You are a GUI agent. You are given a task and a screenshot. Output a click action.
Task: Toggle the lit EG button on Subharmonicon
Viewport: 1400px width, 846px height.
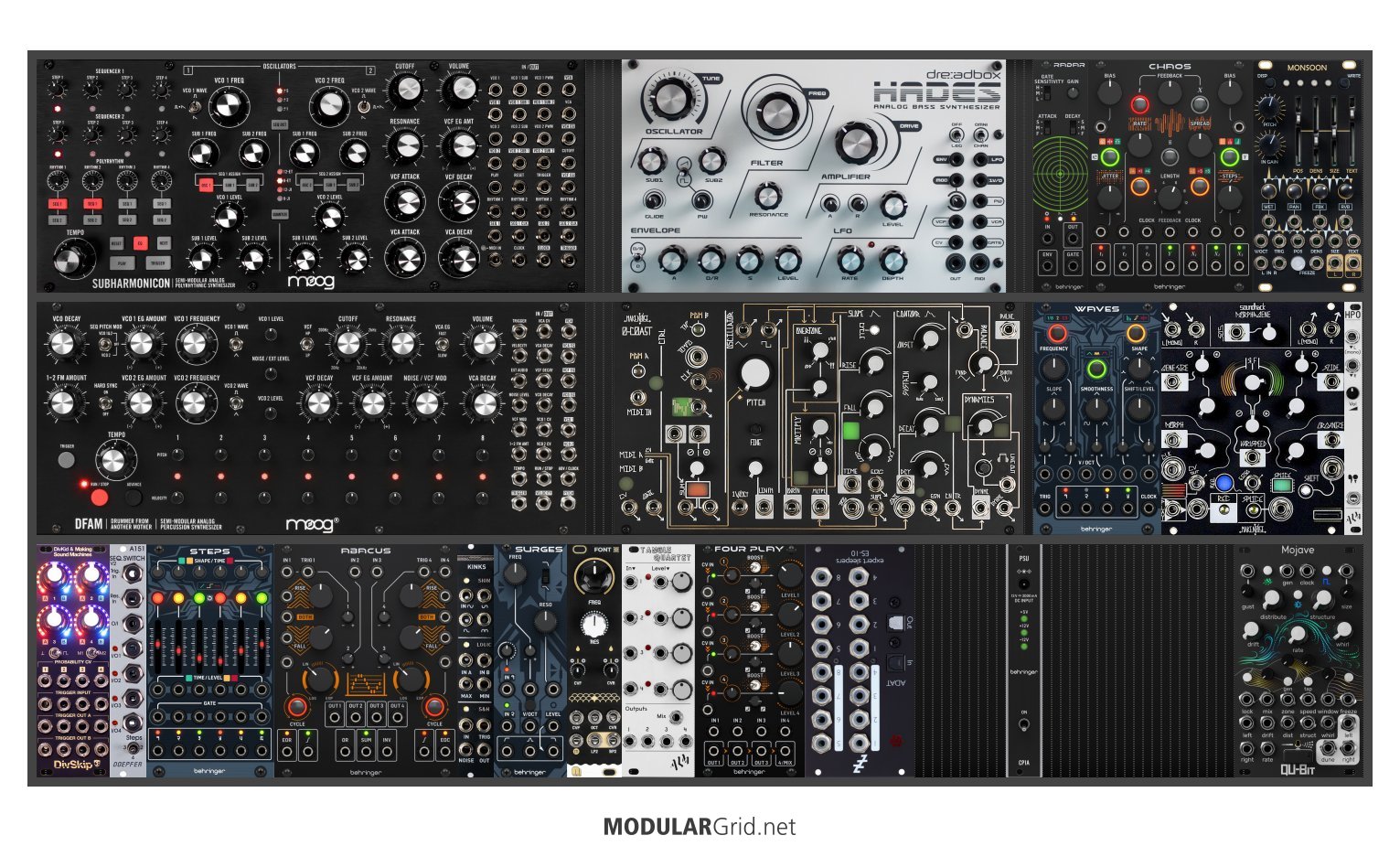[x=141, y=243]
